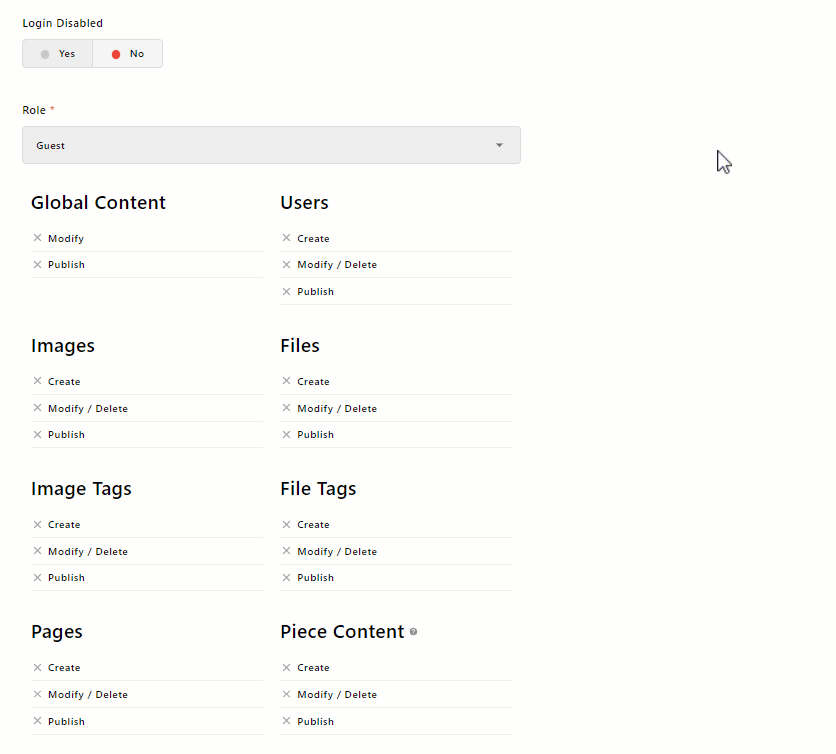Click the Piece Content section heading
This screenshot has width=836, height=754.
(342, 632)
